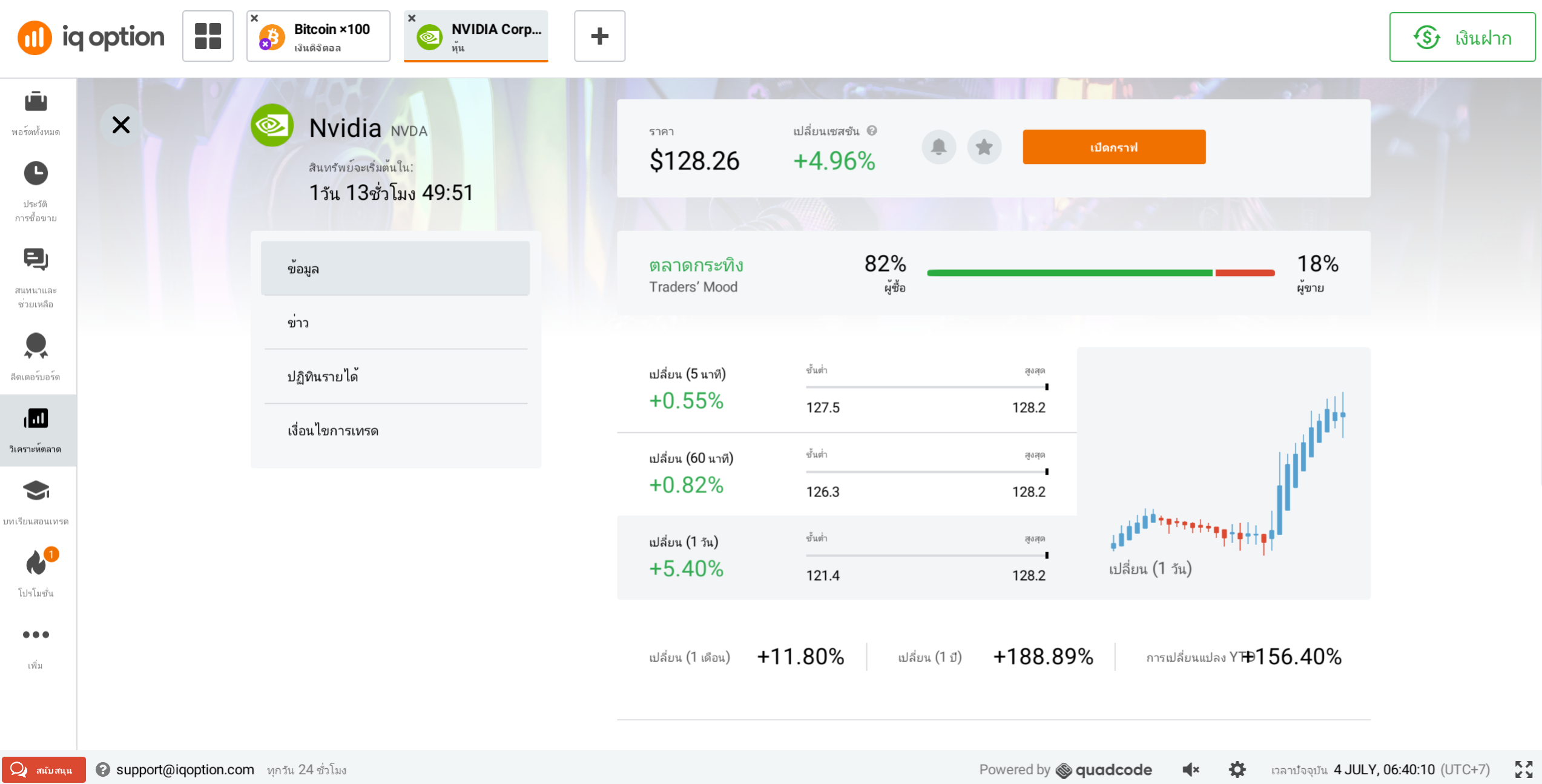This screenshot has width=1542, height=784.
Task: Select the 1-day change row
Action: coord(846,558)
